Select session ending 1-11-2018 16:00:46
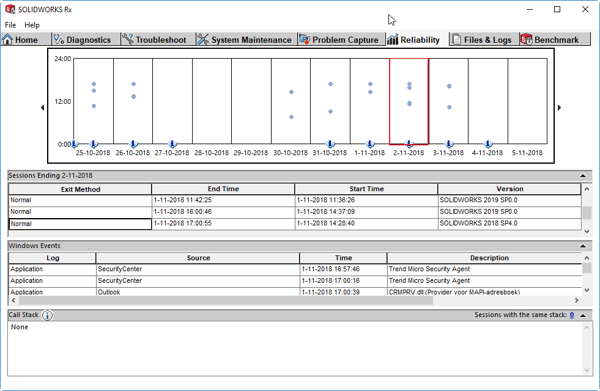Viewport: 600px width, 391px height. [295, 212]
